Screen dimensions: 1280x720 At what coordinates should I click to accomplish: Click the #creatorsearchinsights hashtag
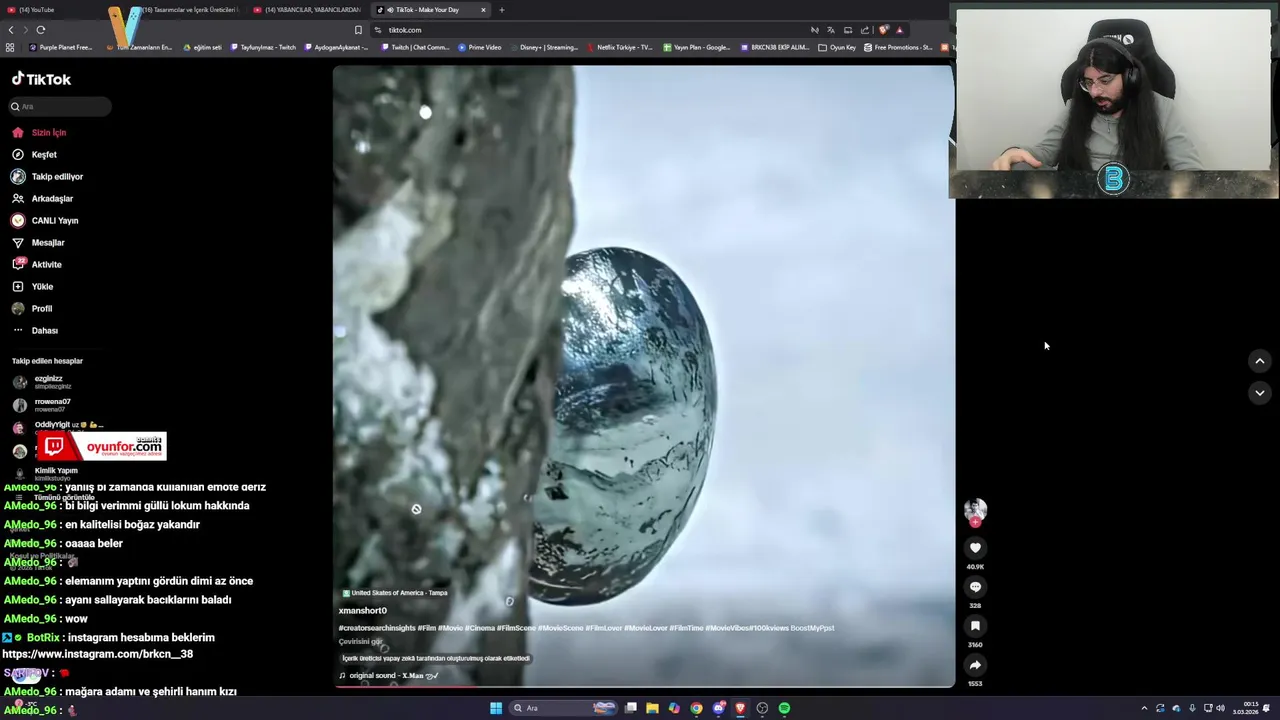[x=377, y=628]
